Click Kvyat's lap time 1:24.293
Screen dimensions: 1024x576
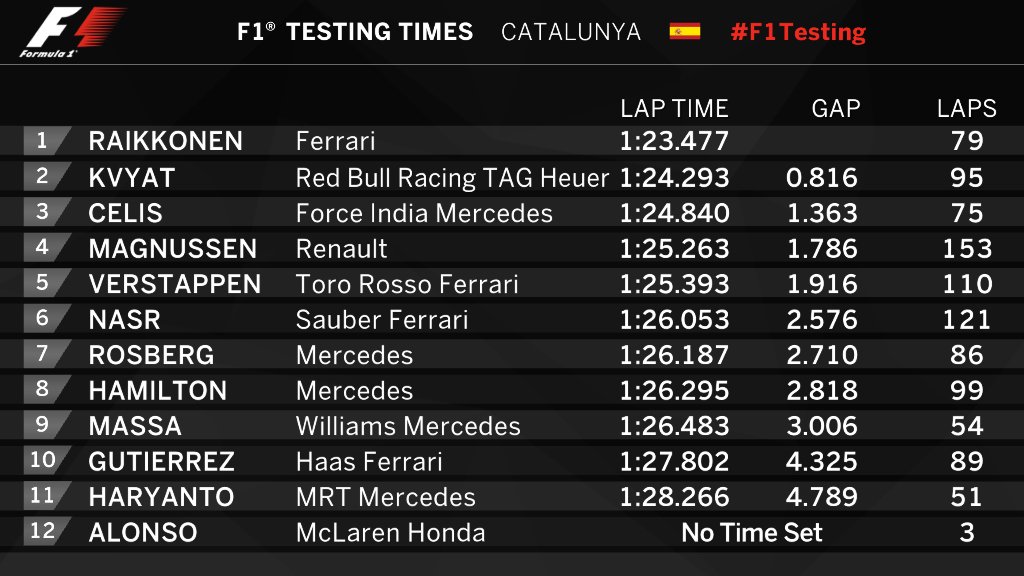click(x=674, y=178)
